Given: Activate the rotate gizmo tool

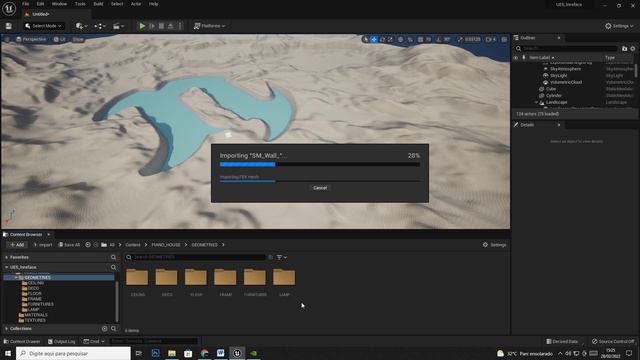Looking at the screenshot, I should pyautogui.click(x=382, y=39).
